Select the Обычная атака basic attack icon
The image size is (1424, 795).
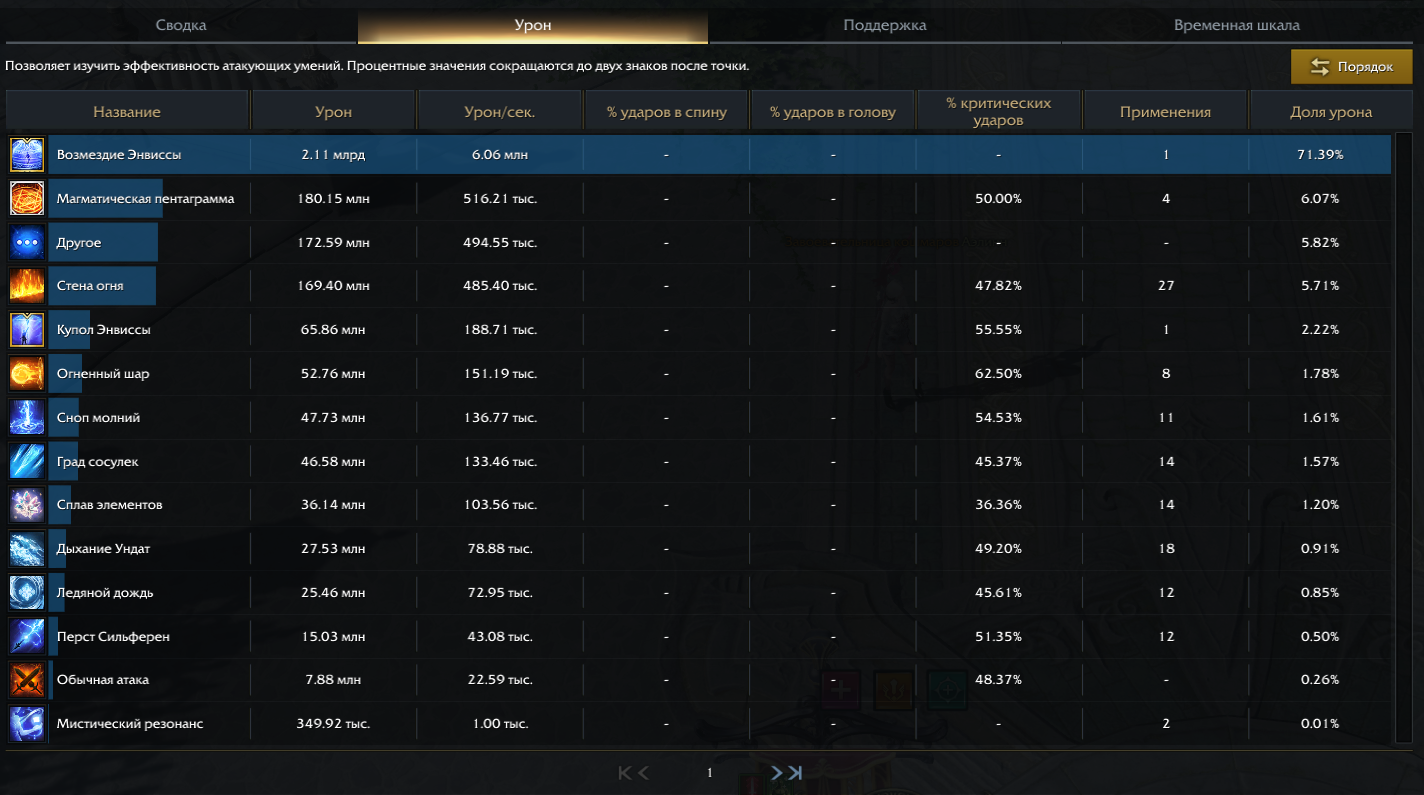point(25,679)
